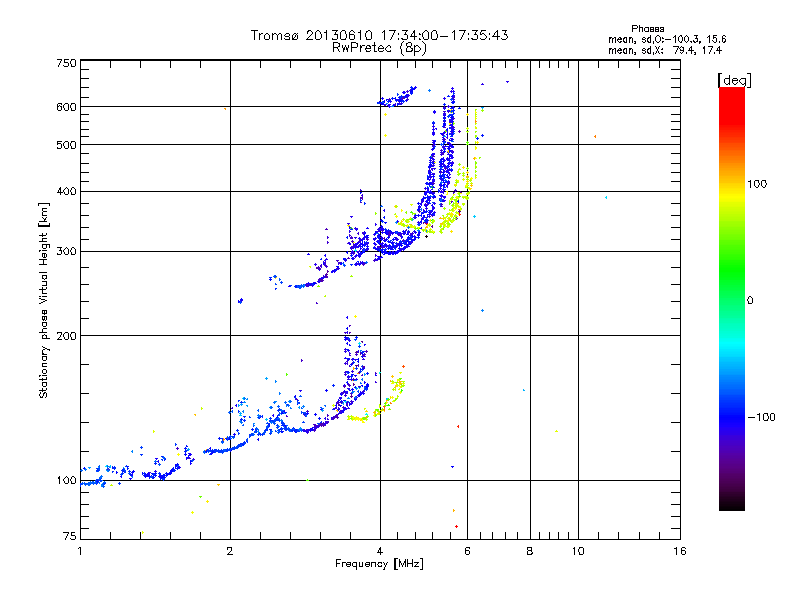Click the x-axis '2' tick label
This screenshot has height=600, width=800.
pos(230,551)
